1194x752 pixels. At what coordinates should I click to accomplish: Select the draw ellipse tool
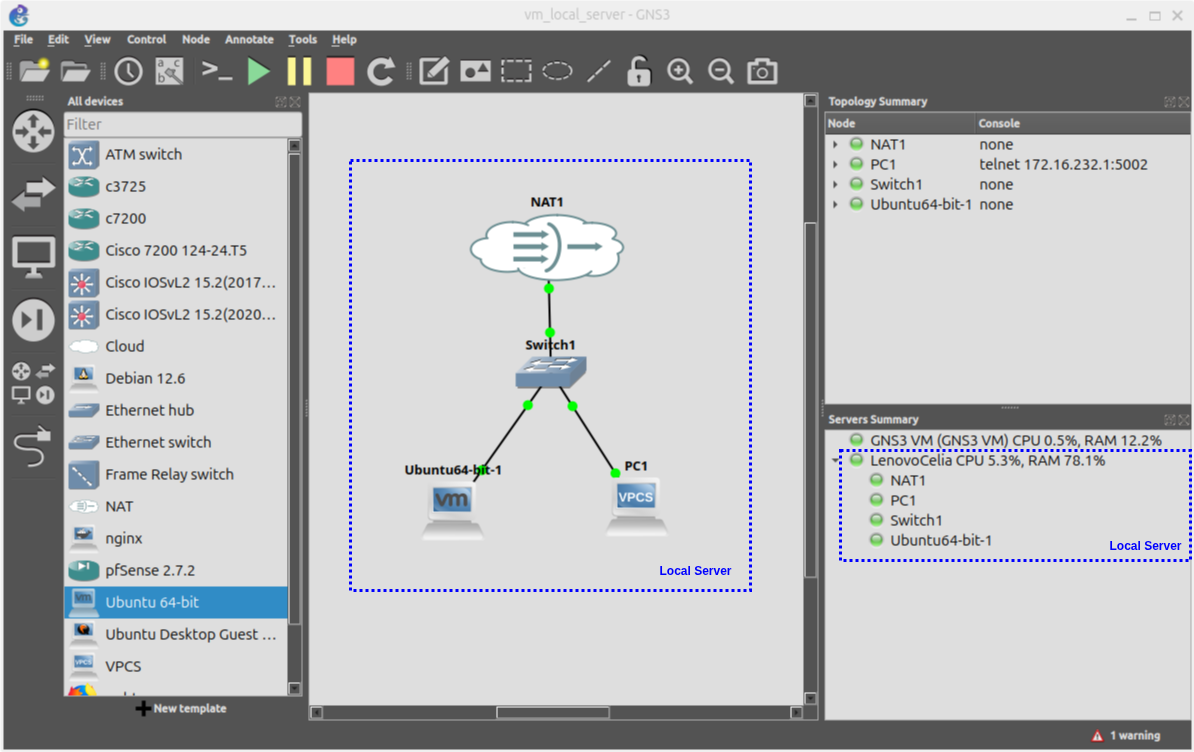(x=556, y=71)
